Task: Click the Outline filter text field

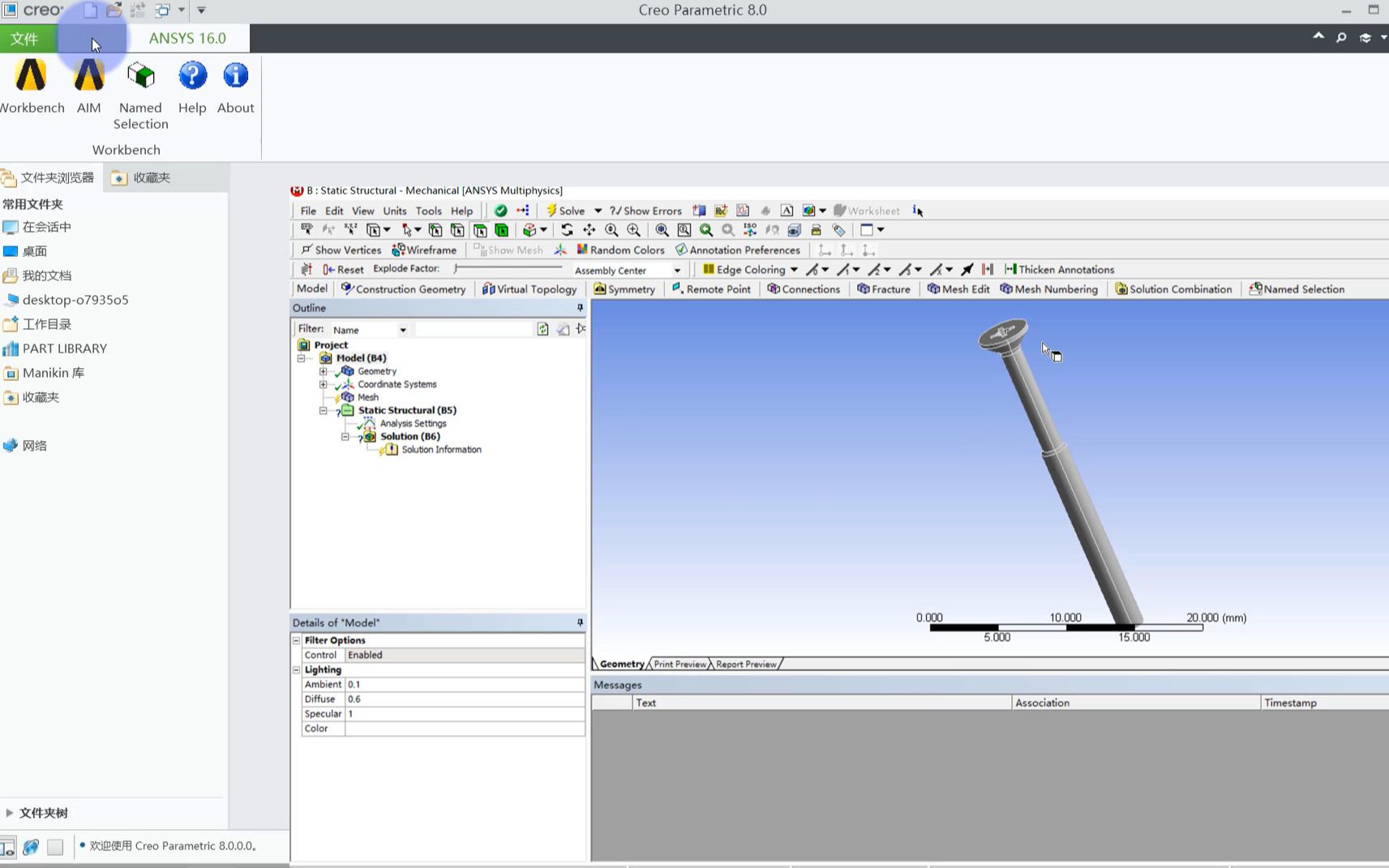Action: (x=474, y=330)
